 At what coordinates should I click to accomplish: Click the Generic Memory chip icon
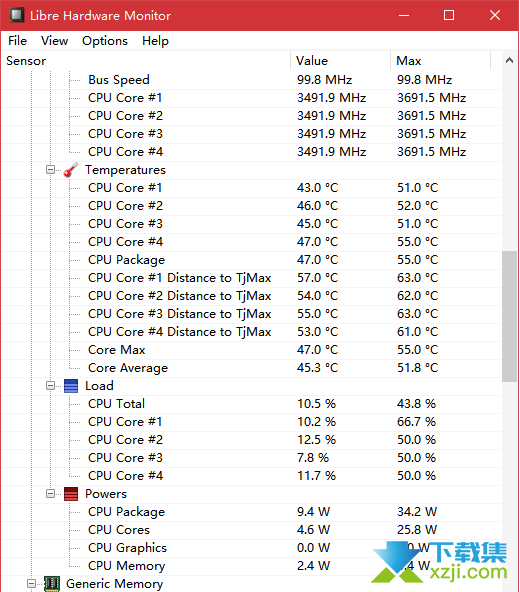point(52,584)
